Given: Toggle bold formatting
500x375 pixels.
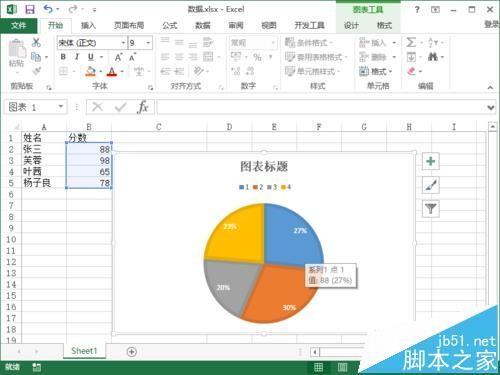Looking at the screenshot, I should click(63, 57).
